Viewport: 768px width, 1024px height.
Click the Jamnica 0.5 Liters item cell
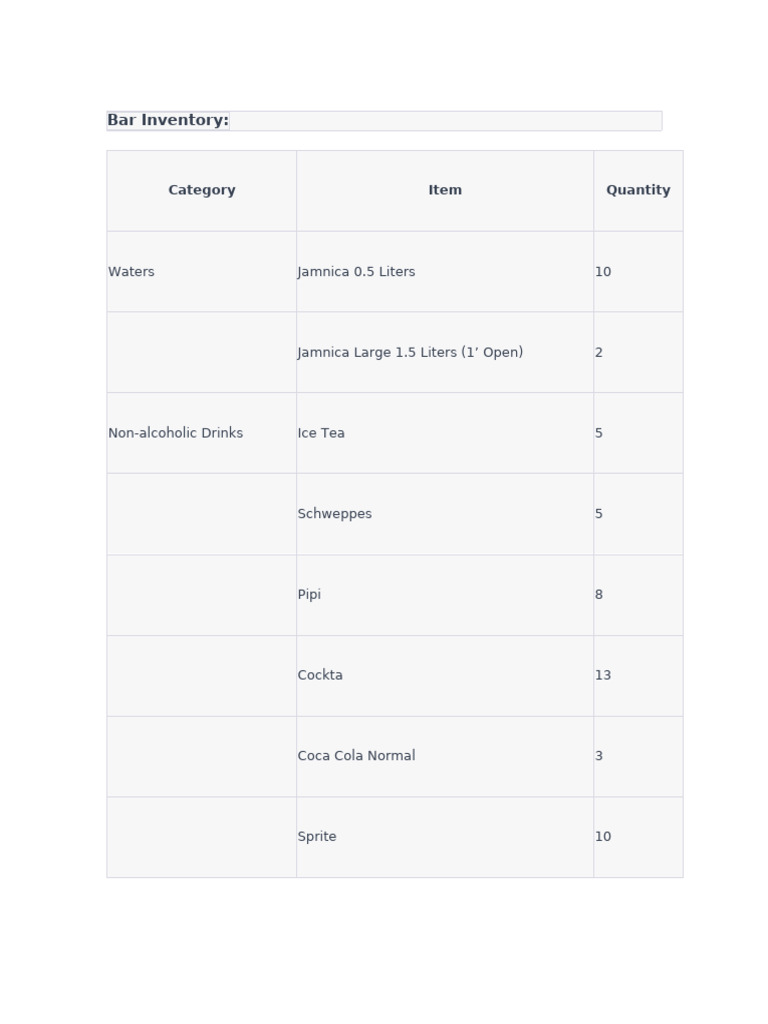coord(445,272)
